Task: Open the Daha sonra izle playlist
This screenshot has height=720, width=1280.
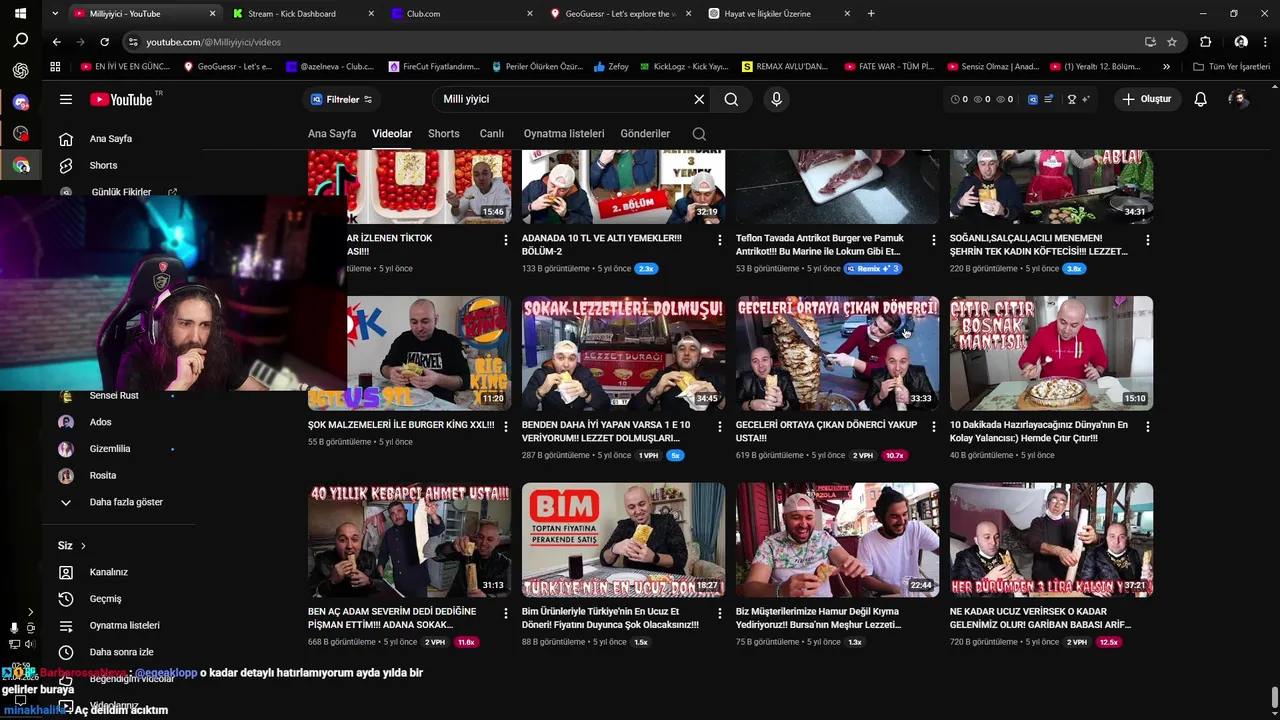Action: [121, 652]
